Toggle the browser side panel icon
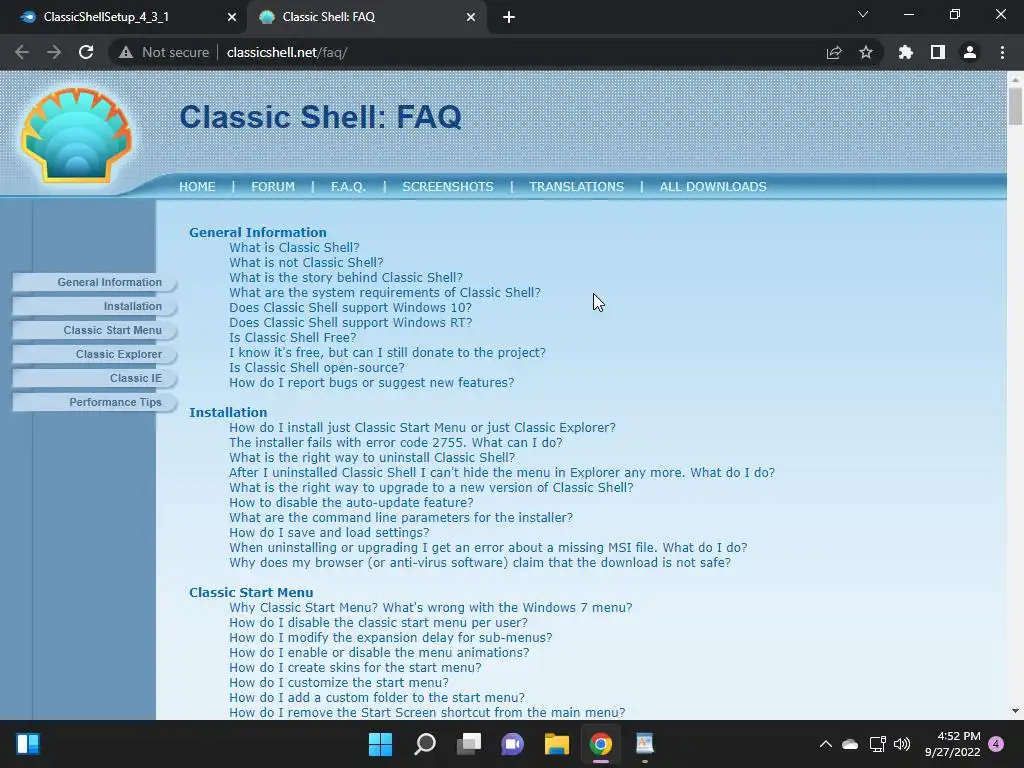Image resolution: width=1024 pixels, height=768 pixels. 938,52
